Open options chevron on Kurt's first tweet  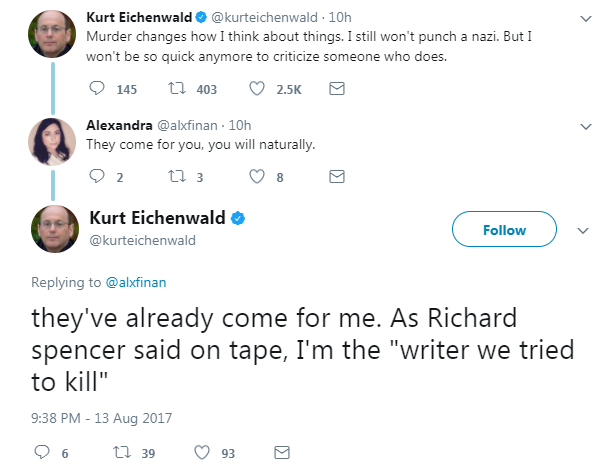pyautogui.click(x=586, y=19)
